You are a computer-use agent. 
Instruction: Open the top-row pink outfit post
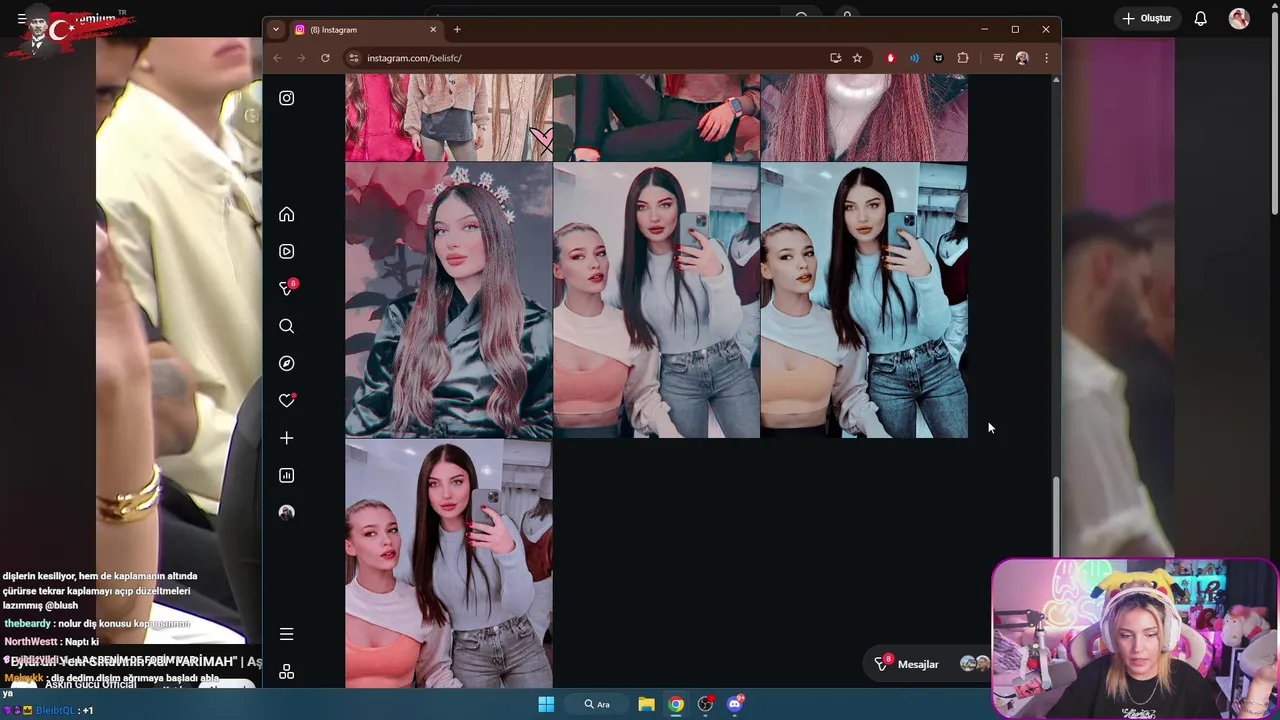click(449, 117)
